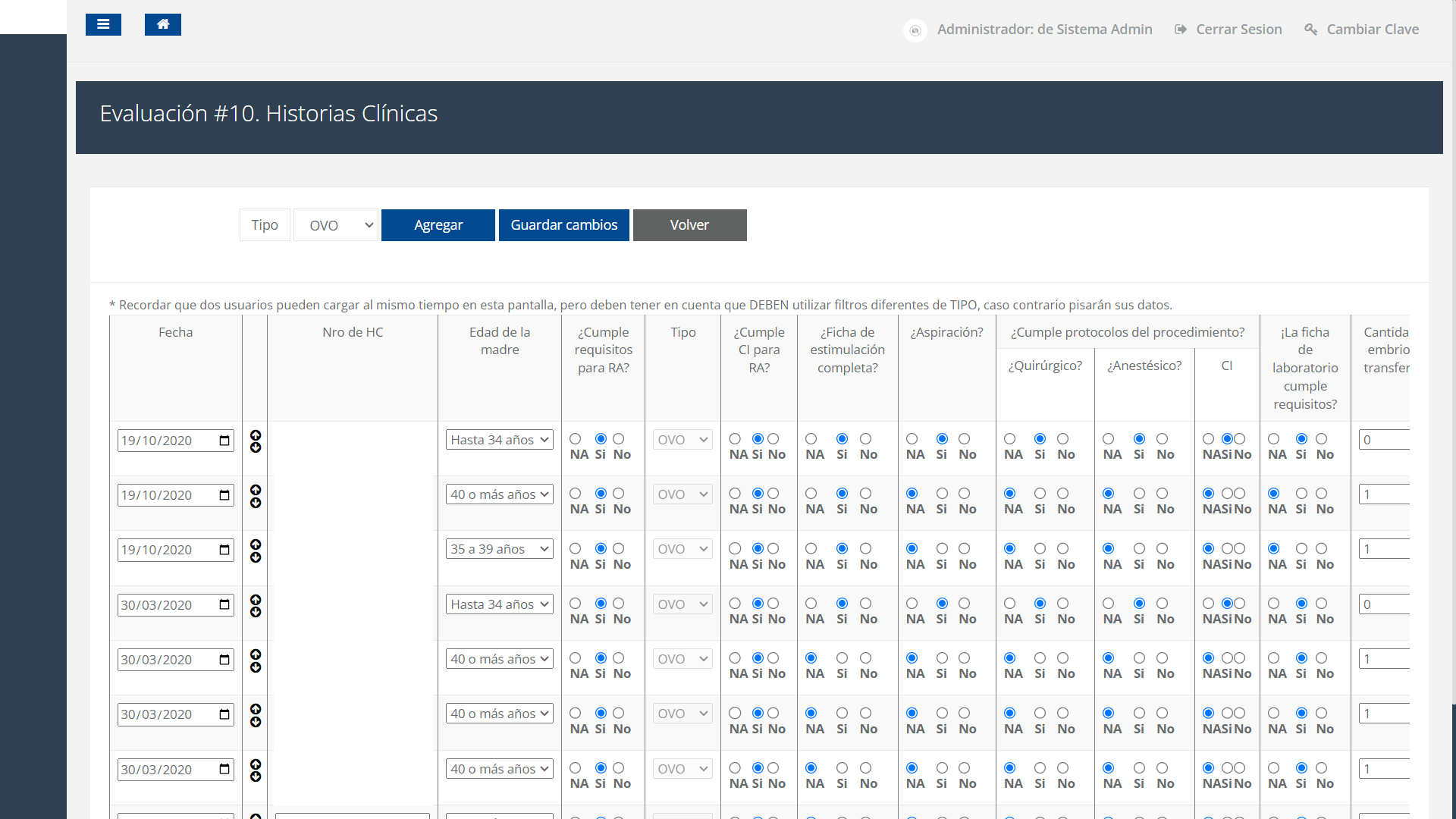Click the Agregar button
The height and width of the screenshot is (819, 1456).
438,225
